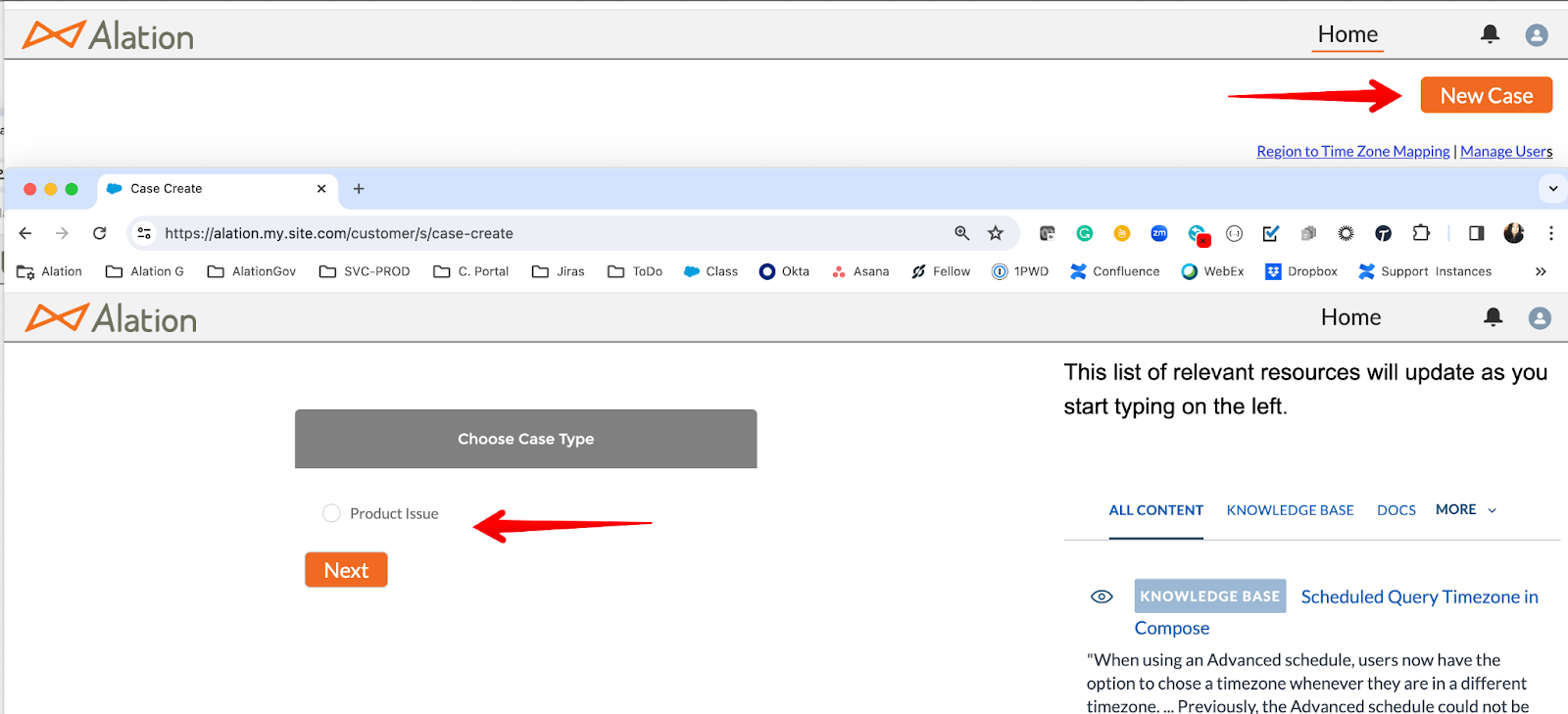
Task: Open the Alation bookmark folder
Action: [49, 271]
